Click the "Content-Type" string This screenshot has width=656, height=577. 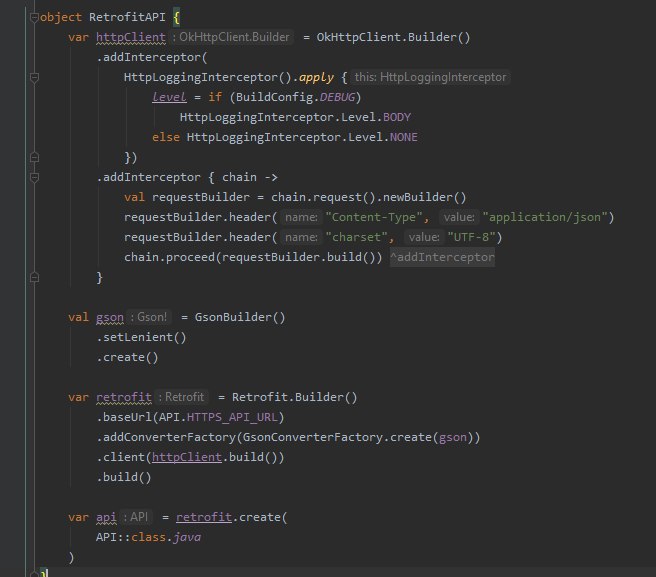click(x=374, y=217)
